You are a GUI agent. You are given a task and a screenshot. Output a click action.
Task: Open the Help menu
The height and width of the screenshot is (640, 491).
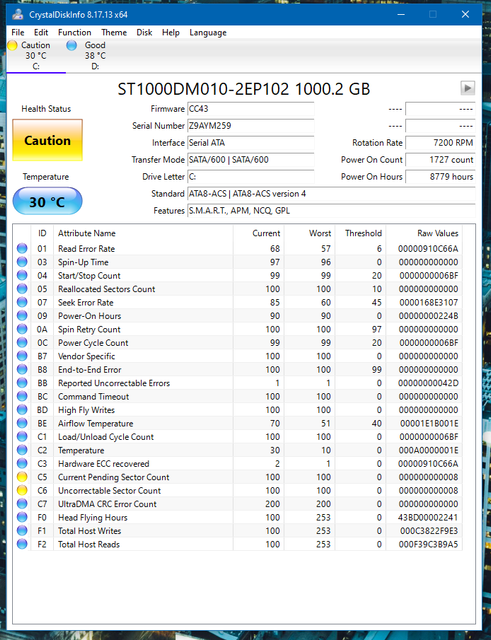[x=171, y=33]
